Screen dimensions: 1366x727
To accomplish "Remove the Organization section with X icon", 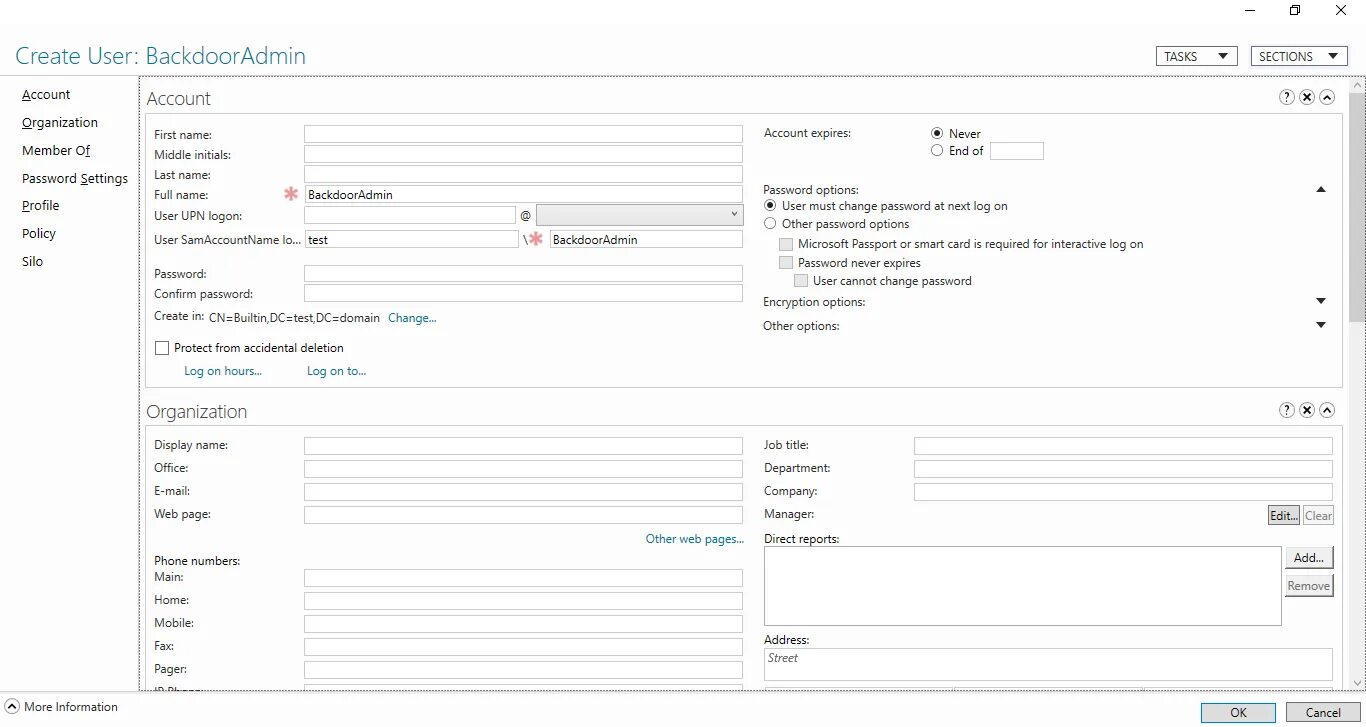I will point(1307,410).
